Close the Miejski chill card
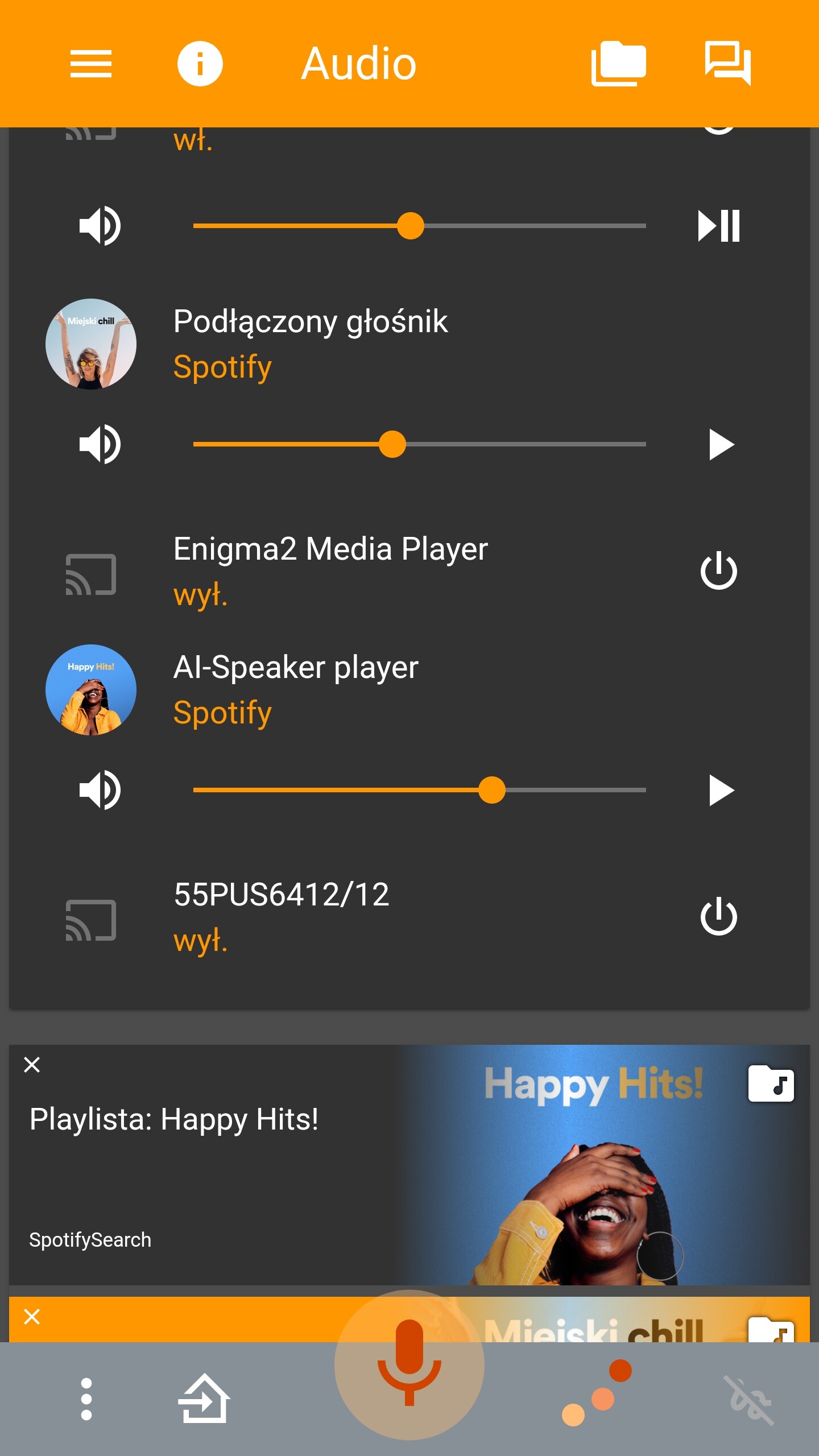Viewport: 819px width, 1456px height. [32, 1317]
